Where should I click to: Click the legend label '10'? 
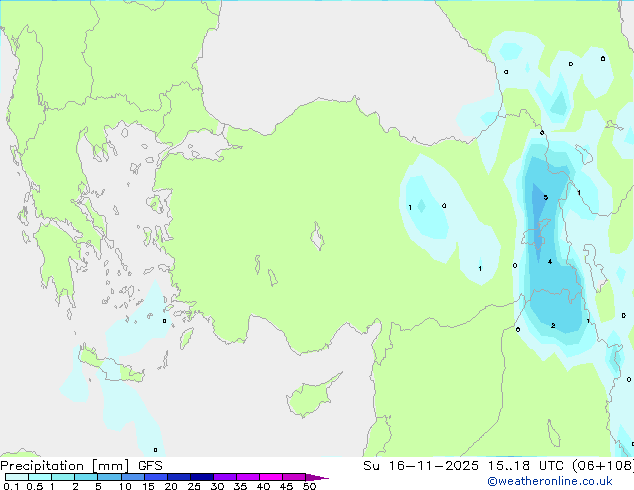point(125,486)
